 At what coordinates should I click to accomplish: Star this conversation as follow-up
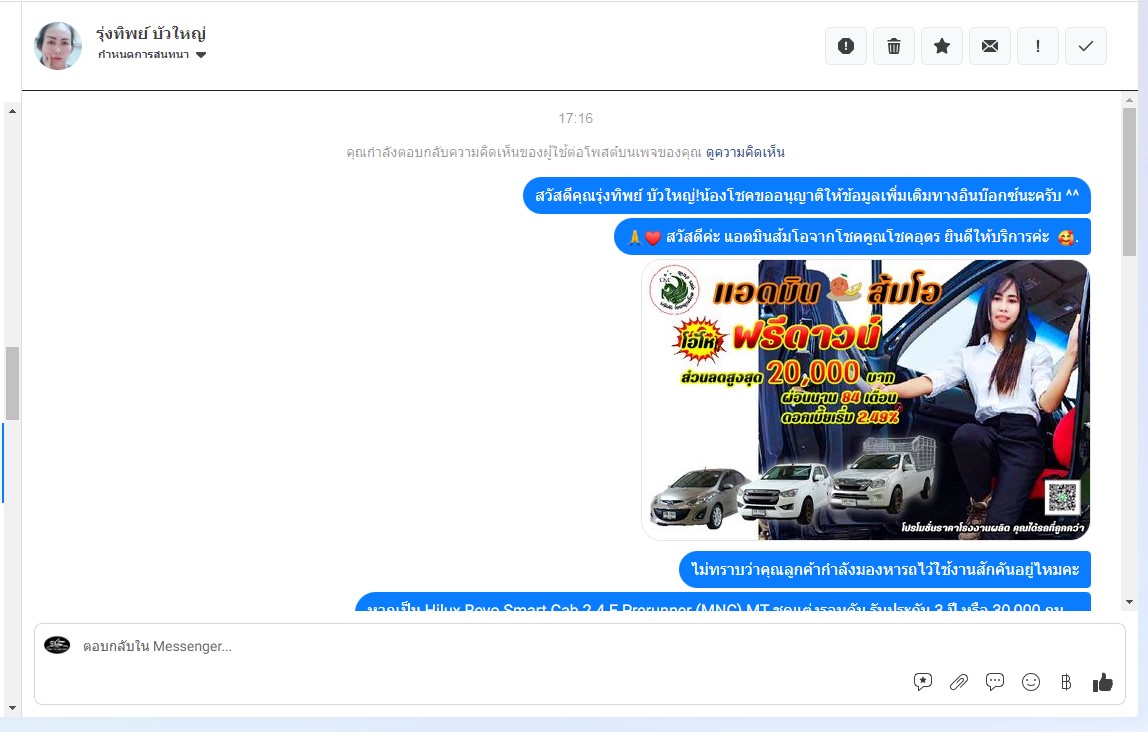pos(942,46)
